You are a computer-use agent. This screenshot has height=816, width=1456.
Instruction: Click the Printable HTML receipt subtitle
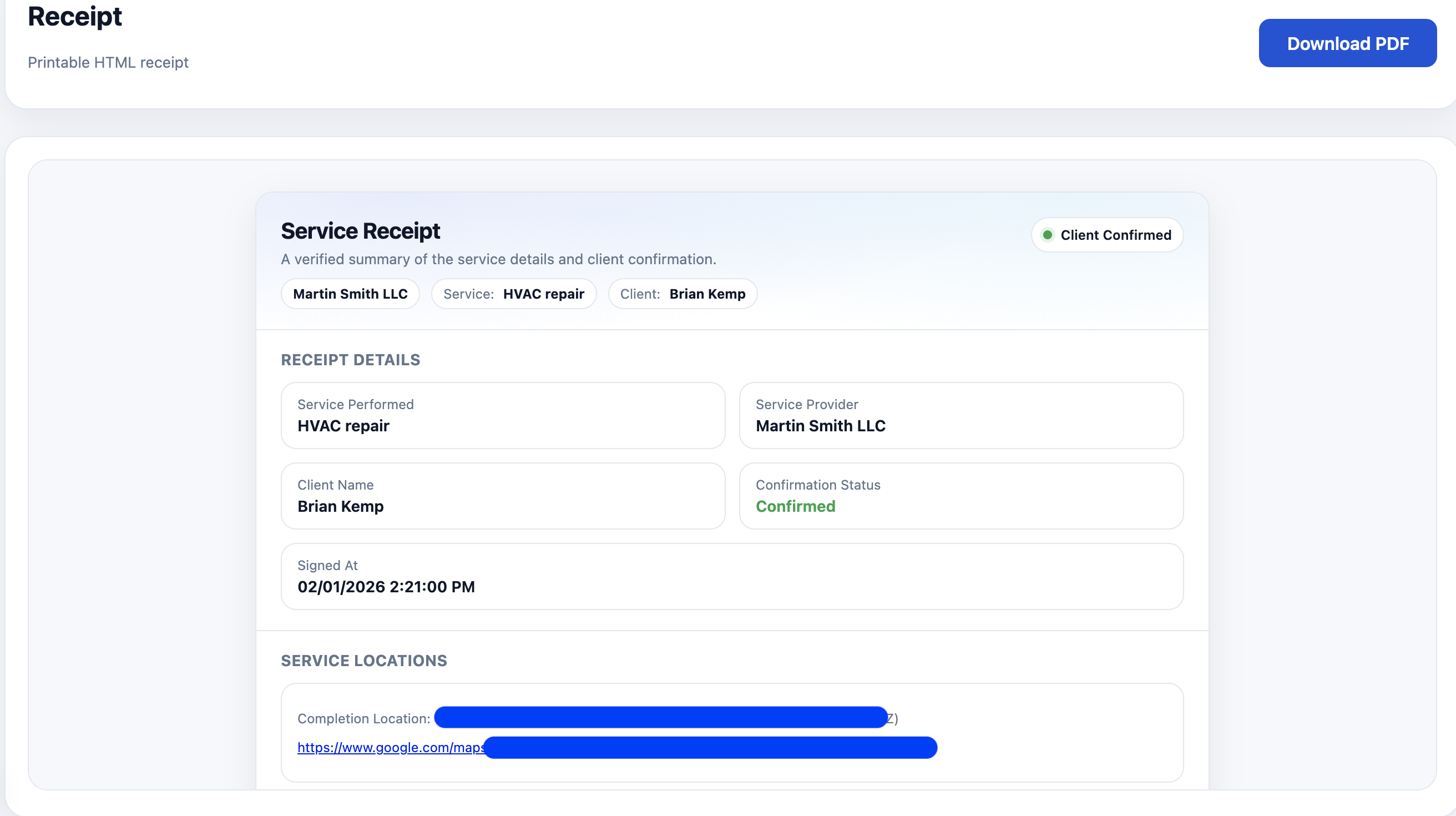[108, 62]
